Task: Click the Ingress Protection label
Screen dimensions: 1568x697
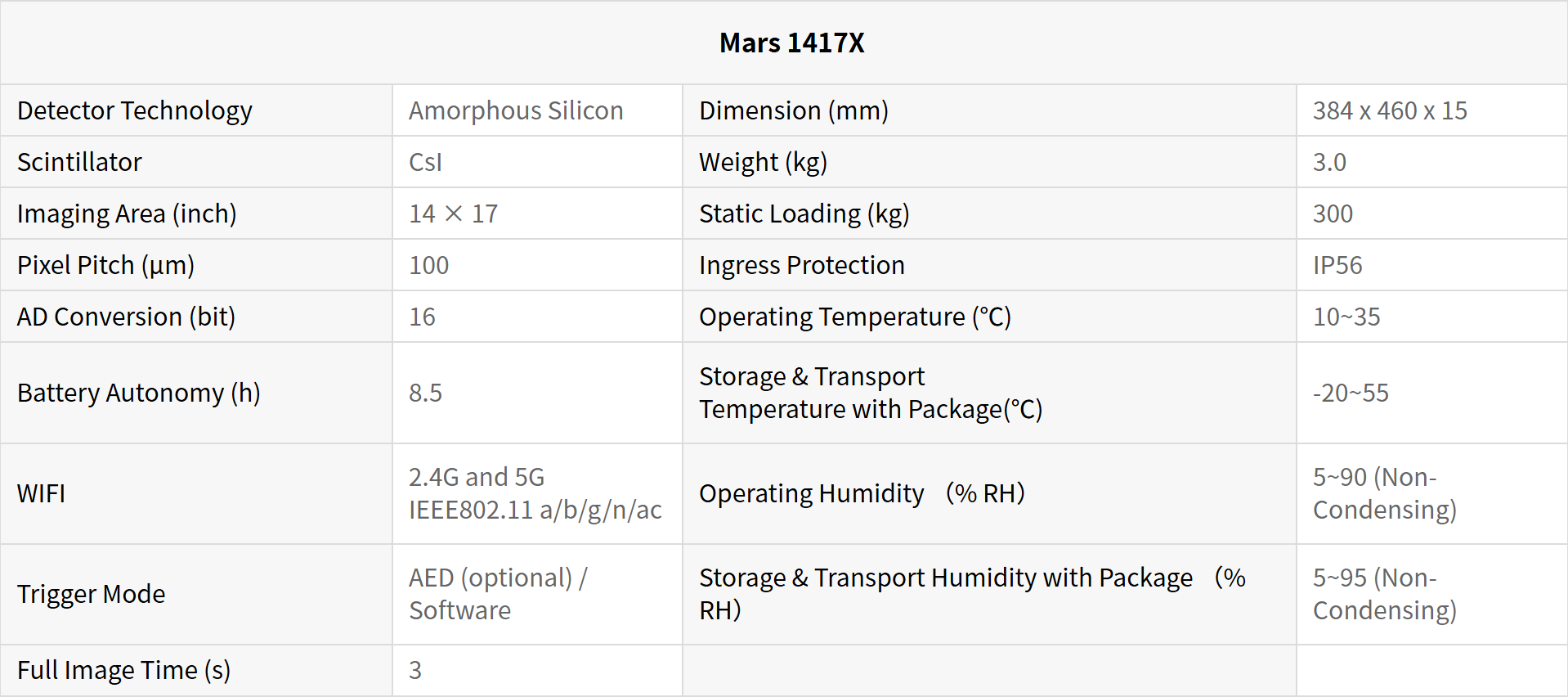Action: [801, 265]
